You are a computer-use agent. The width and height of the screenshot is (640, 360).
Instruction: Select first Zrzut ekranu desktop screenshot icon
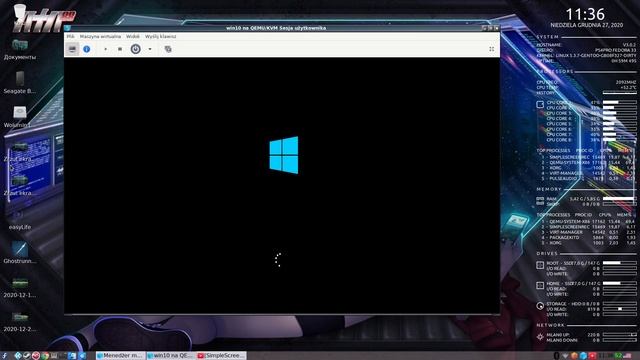click(x=20, y=151)
